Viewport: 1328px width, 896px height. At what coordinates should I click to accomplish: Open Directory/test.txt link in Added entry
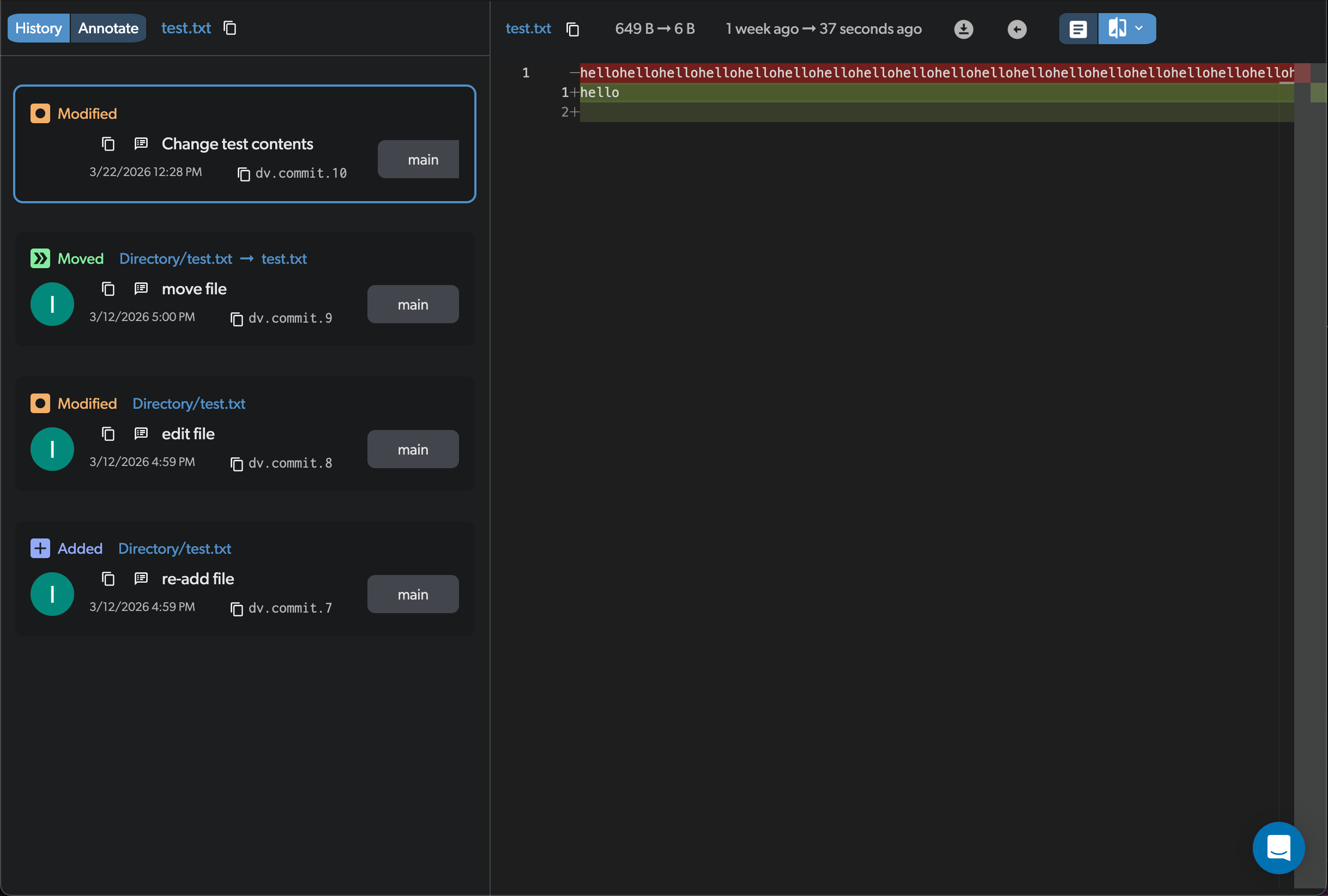click(x=175, y=549)
